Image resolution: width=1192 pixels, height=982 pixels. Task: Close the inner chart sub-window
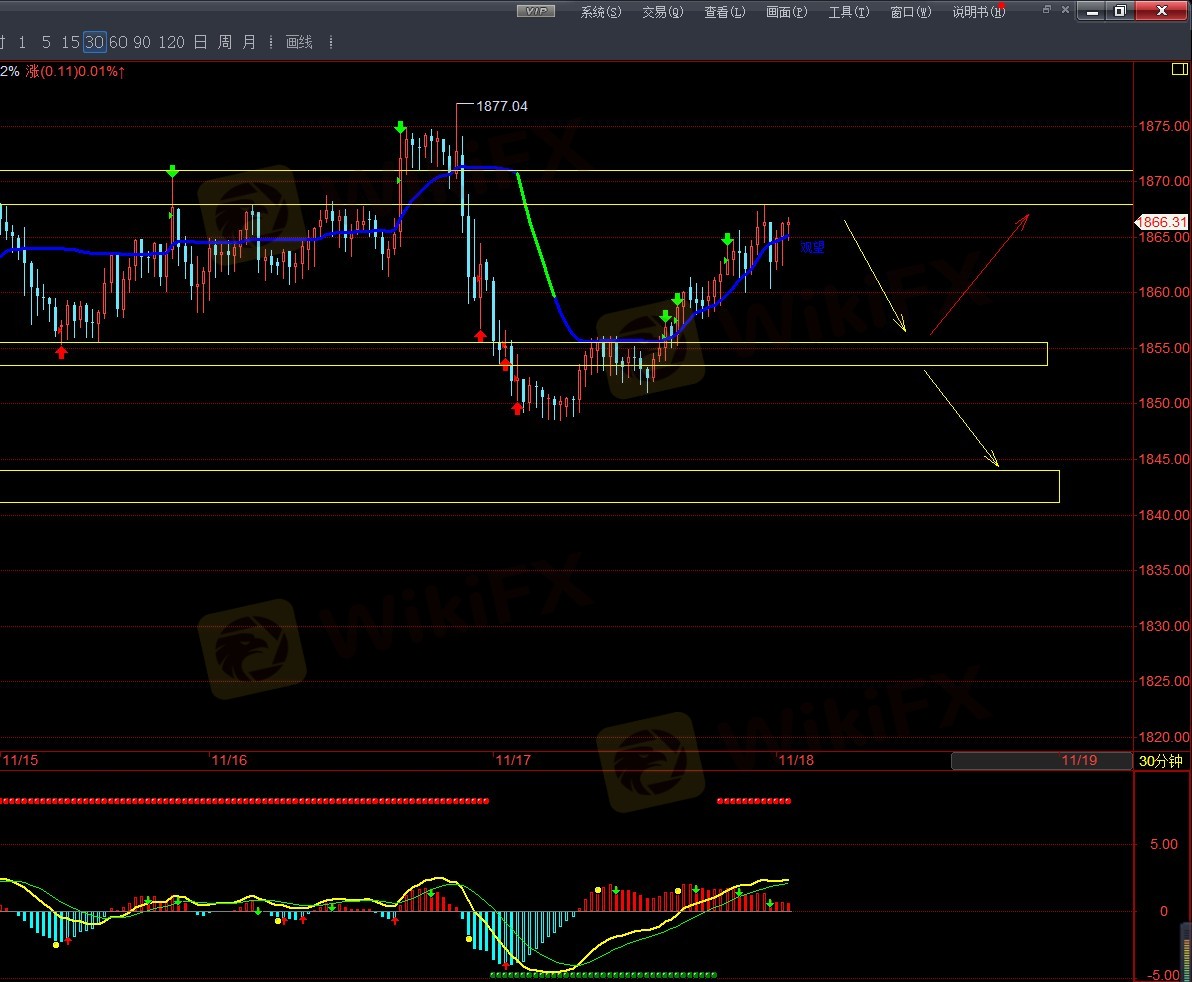pos(1066,9)
